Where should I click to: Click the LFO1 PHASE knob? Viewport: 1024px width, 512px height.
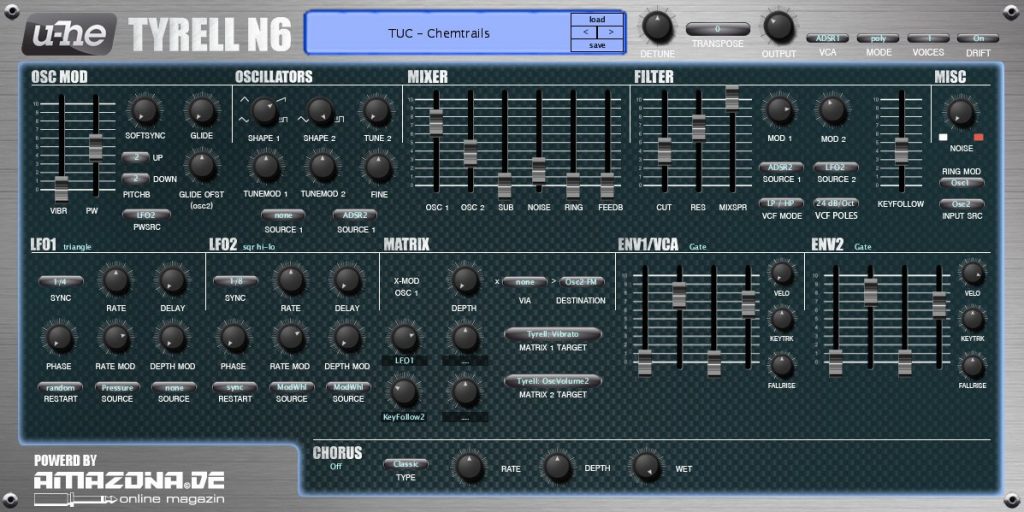(59, 338)
